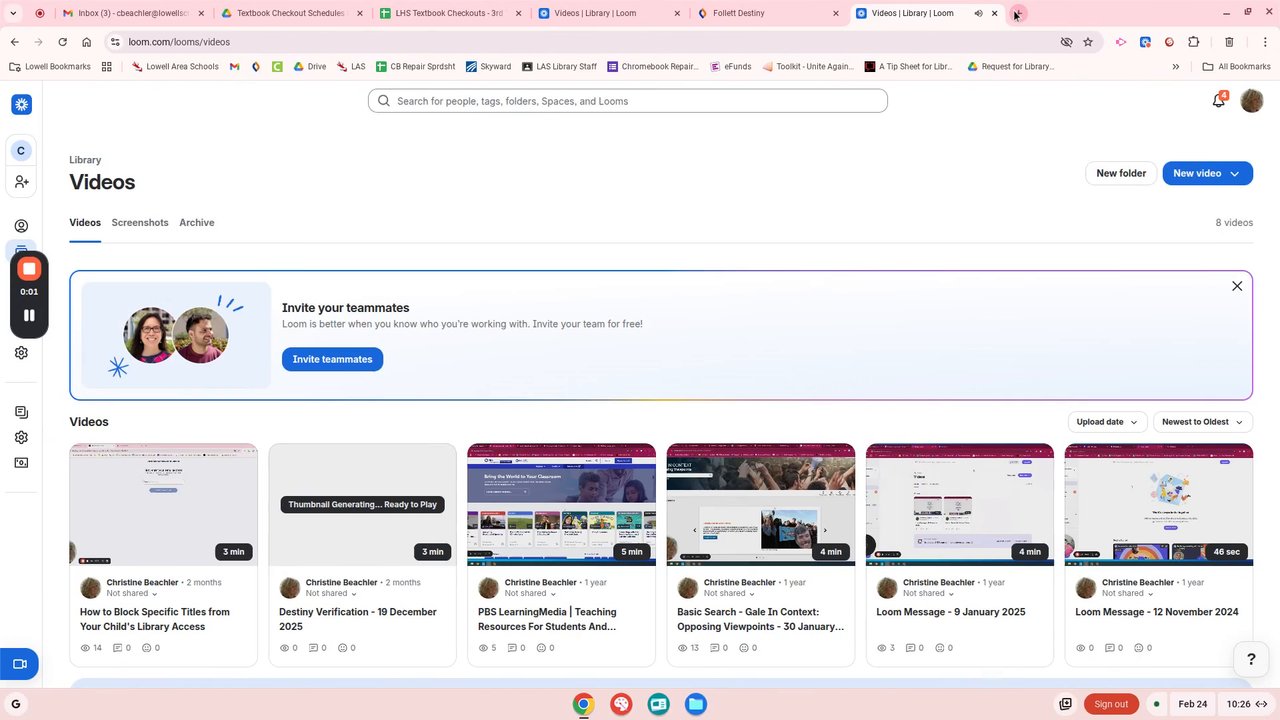The image size is (1280, 720).
Task: Open the PBS LearningMedia video thumbnail
Action: [562, 505]
